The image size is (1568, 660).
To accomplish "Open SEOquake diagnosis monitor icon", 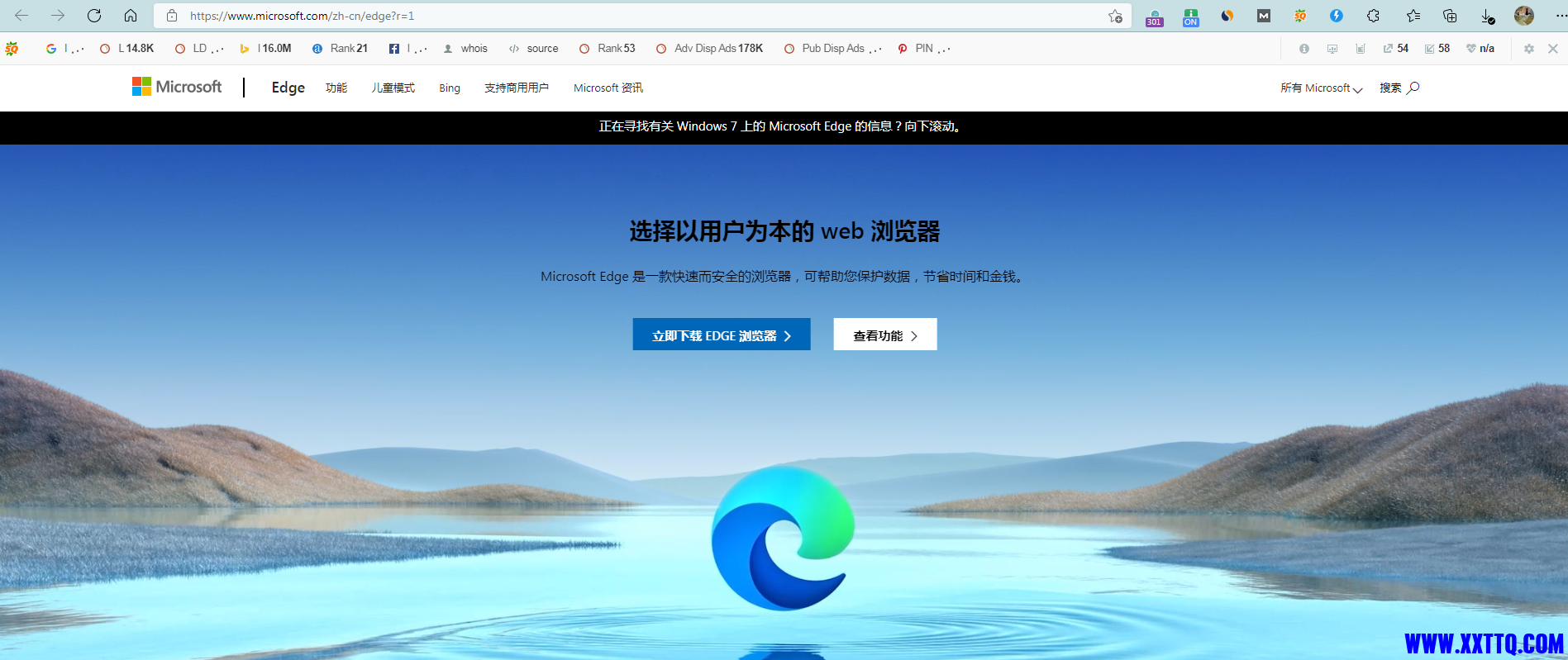I will (1332, 49).
